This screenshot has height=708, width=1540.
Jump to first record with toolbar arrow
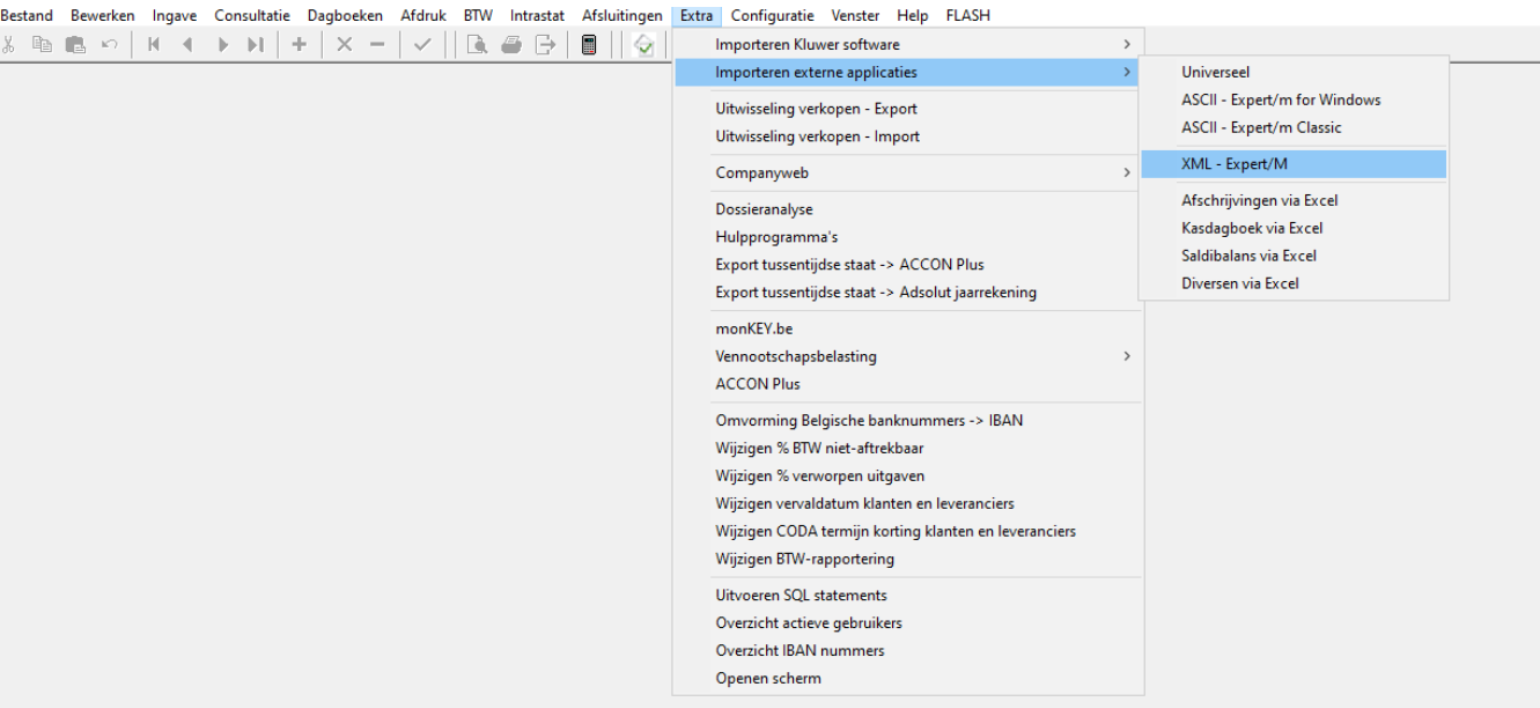click(154, 45)
